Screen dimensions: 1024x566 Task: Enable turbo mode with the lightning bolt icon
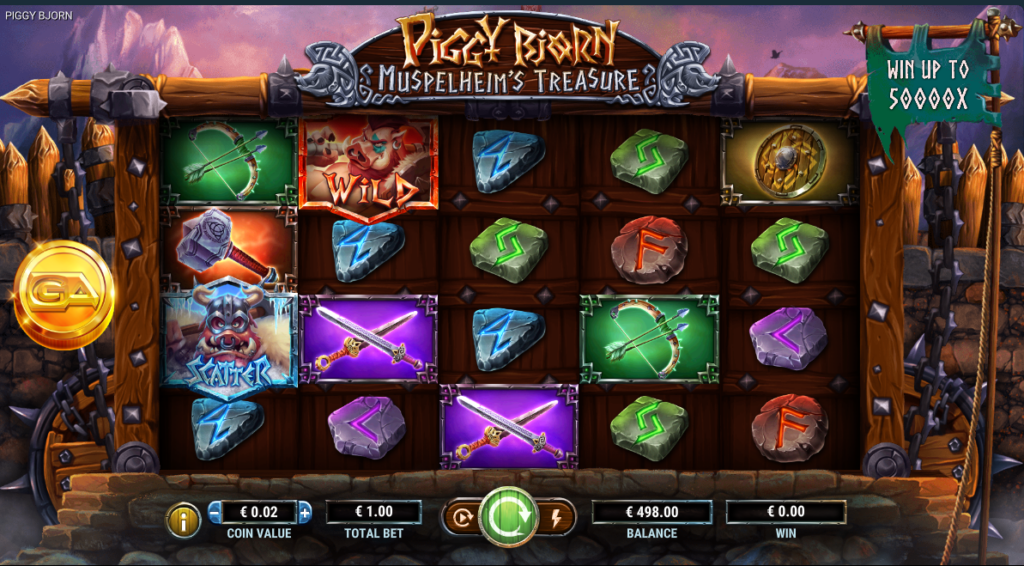[x=556, y=518]
